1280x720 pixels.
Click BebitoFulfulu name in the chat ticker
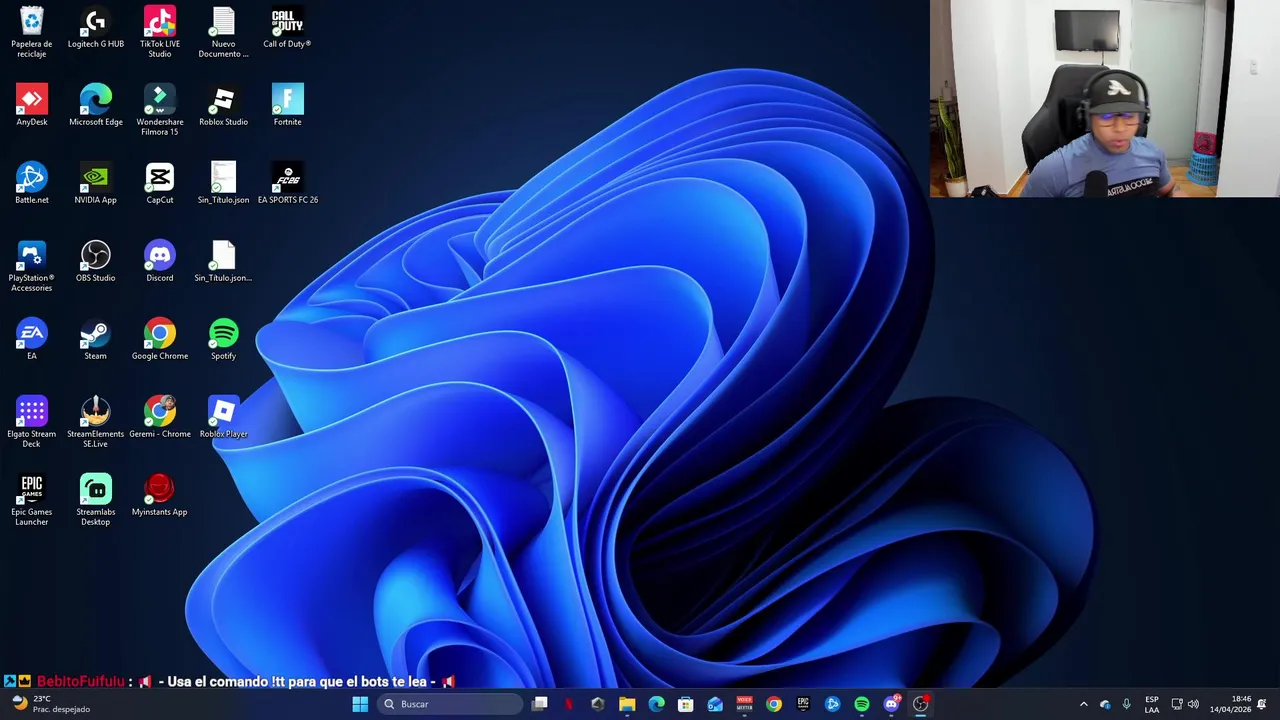(81, 681)
